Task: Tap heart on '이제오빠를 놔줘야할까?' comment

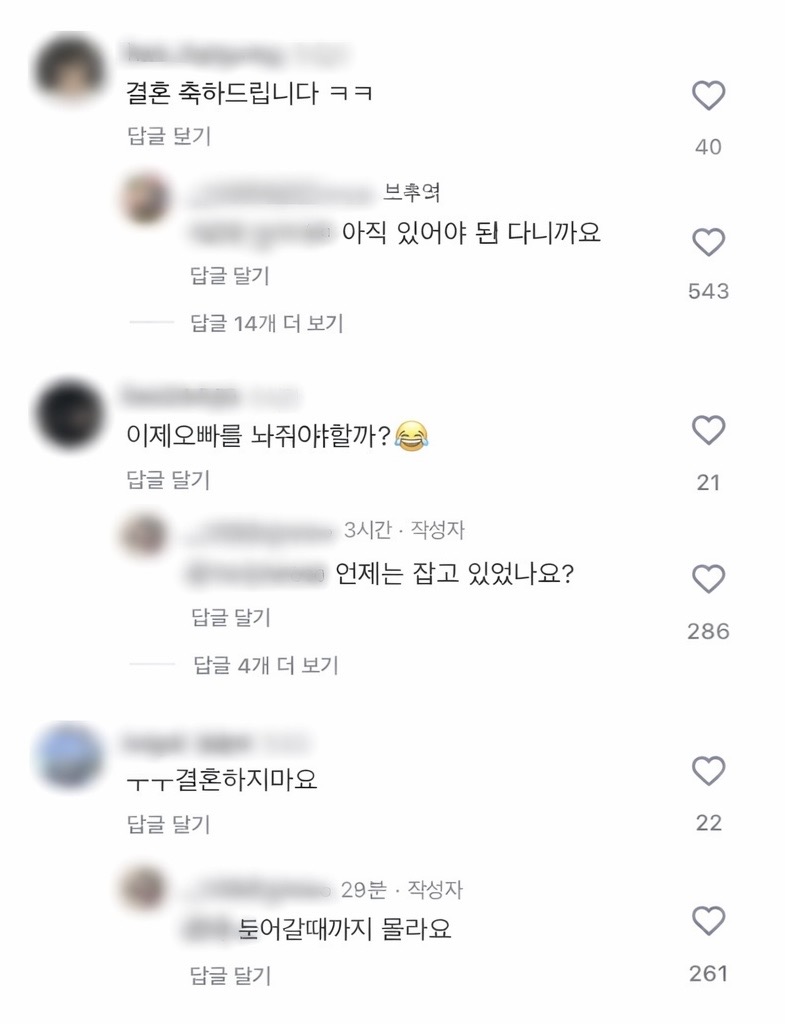Action: (x=709, y=430)
